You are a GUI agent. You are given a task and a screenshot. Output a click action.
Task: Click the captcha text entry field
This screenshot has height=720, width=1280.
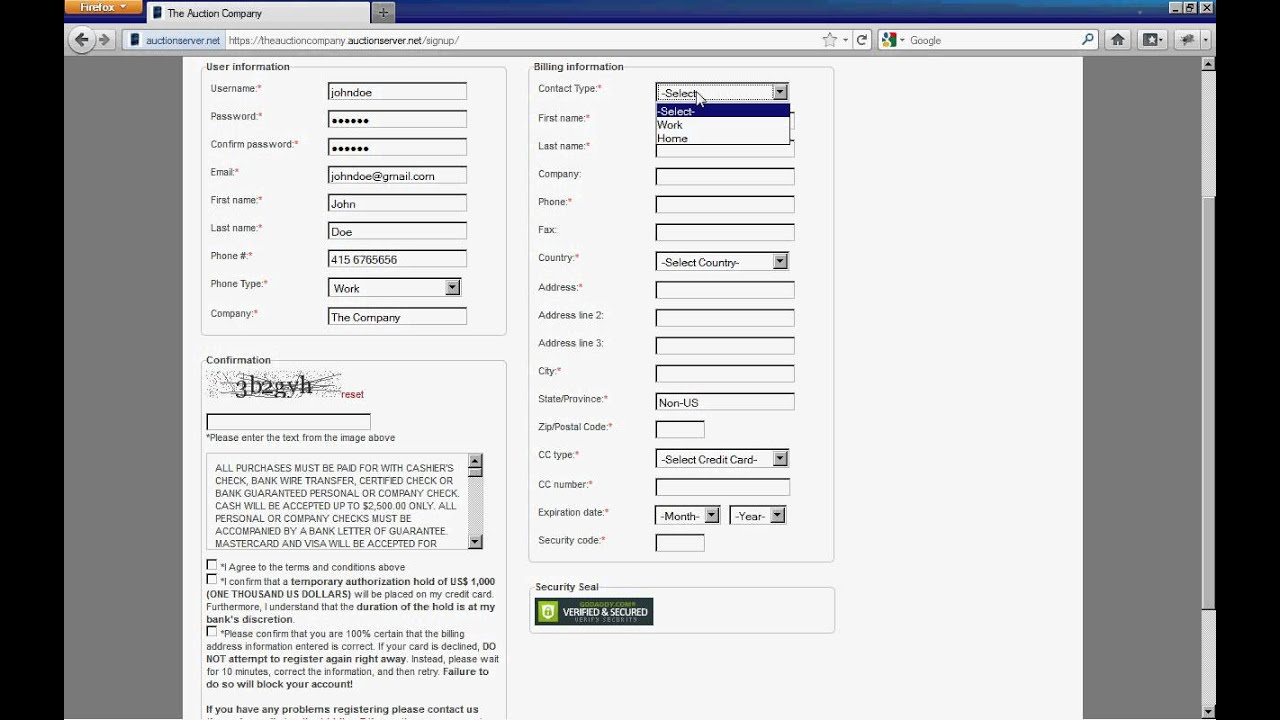pos(288,422)
